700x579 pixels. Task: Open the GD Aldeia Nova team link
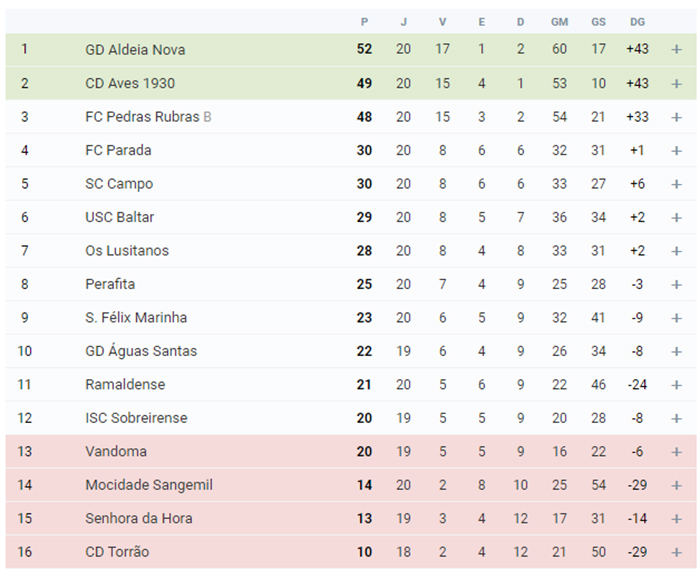tap(135, 50)
